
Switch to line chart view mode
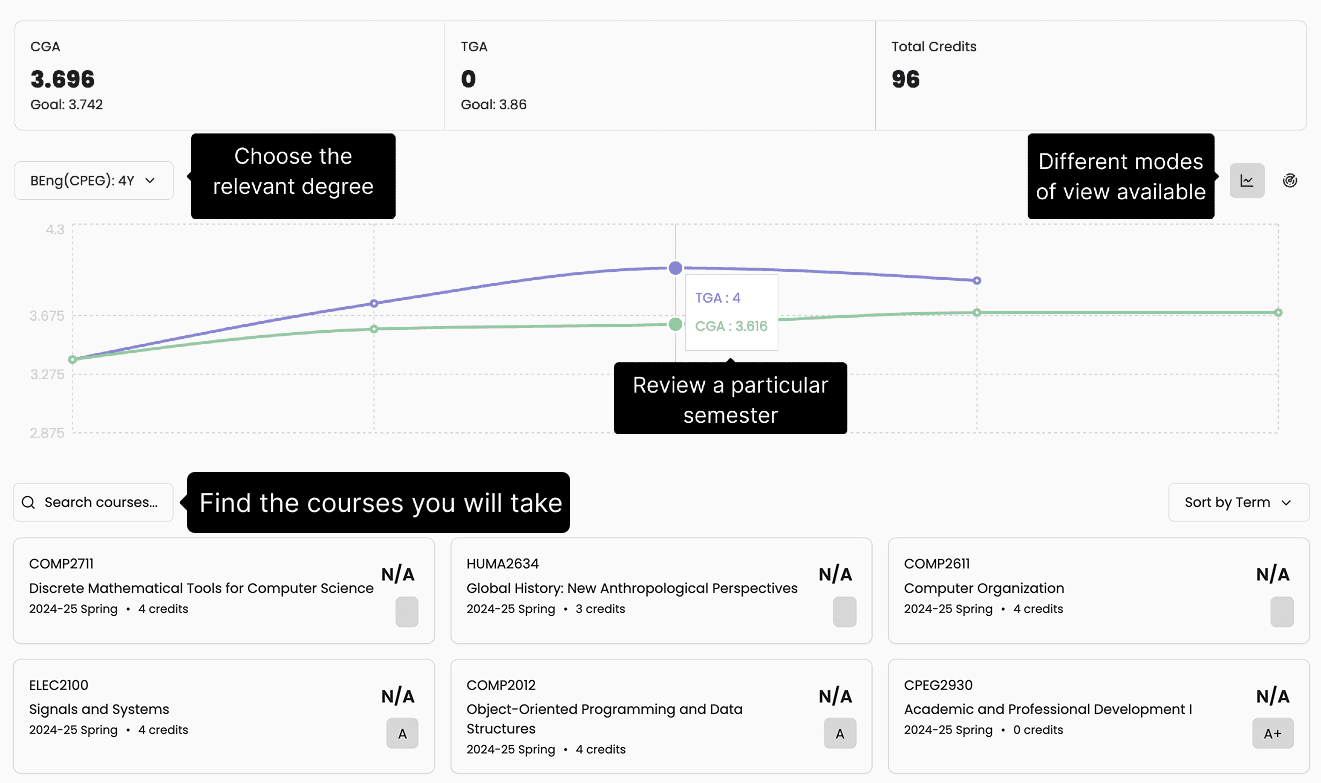1247,180
